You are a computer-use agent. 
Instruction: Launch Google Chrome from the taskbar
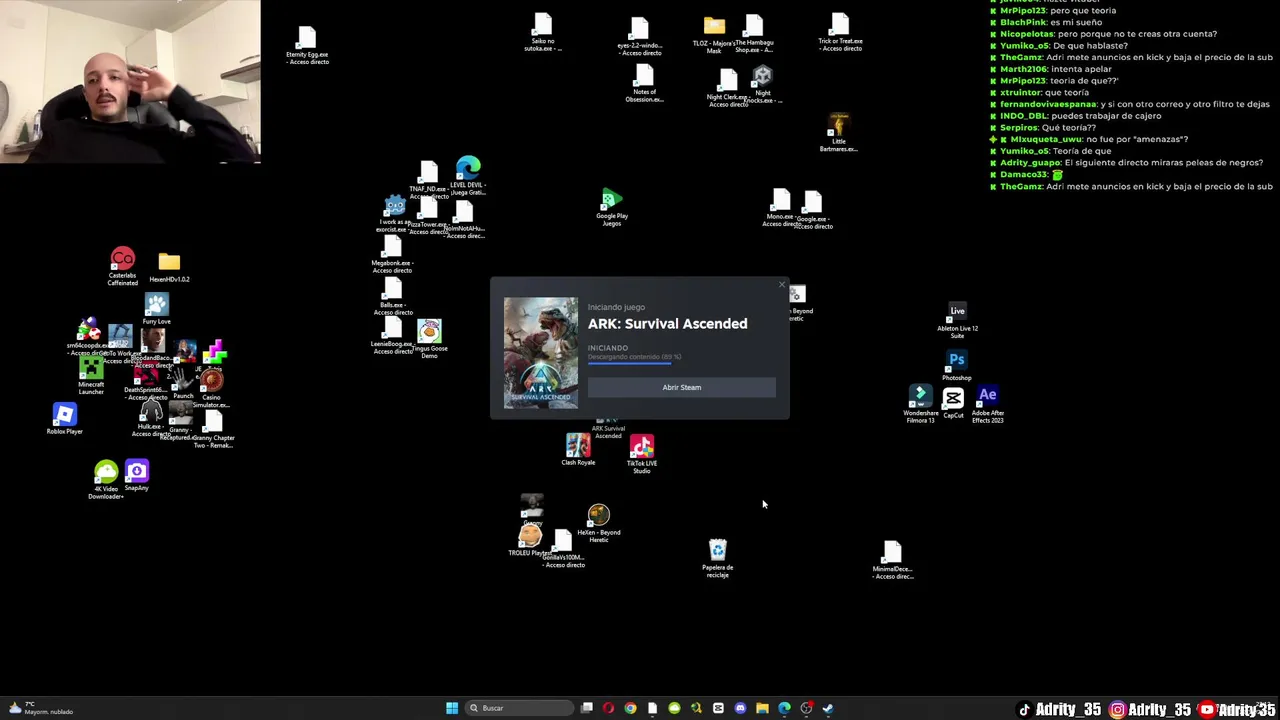(x=630, y=708)
